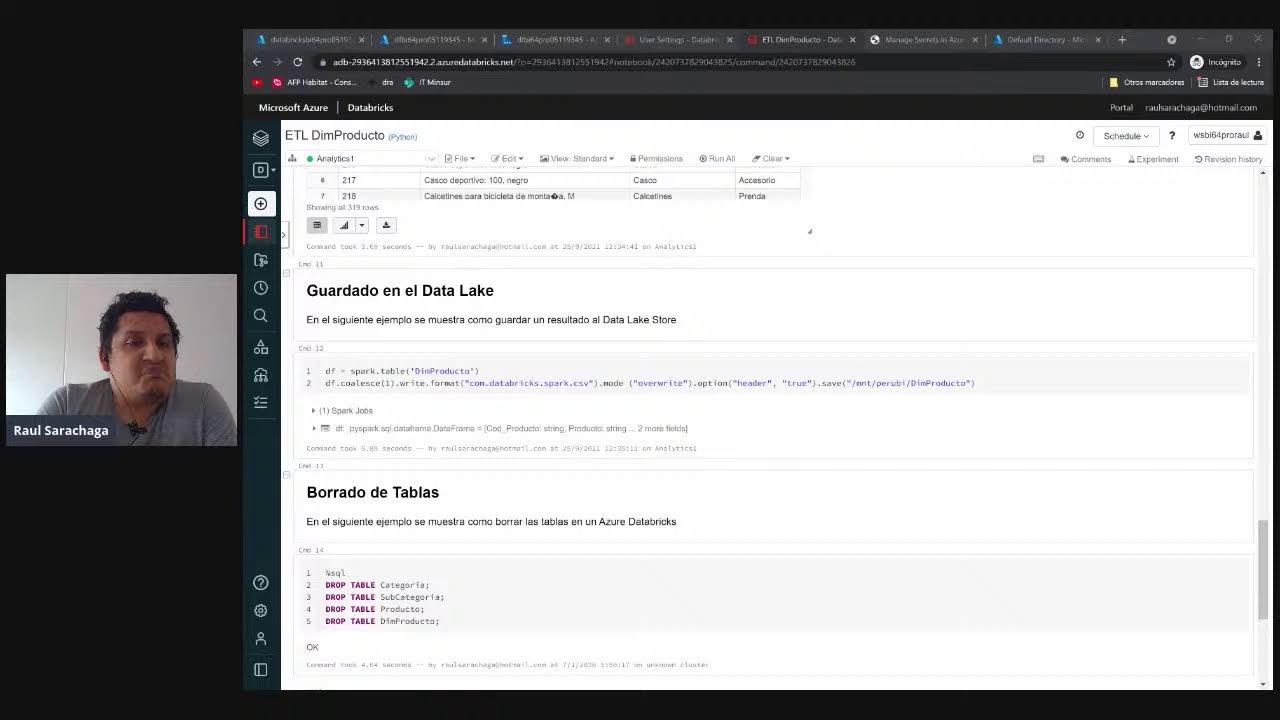
Task: Click the ETL DimProducto notebook title
Action: tap(335, 135)
